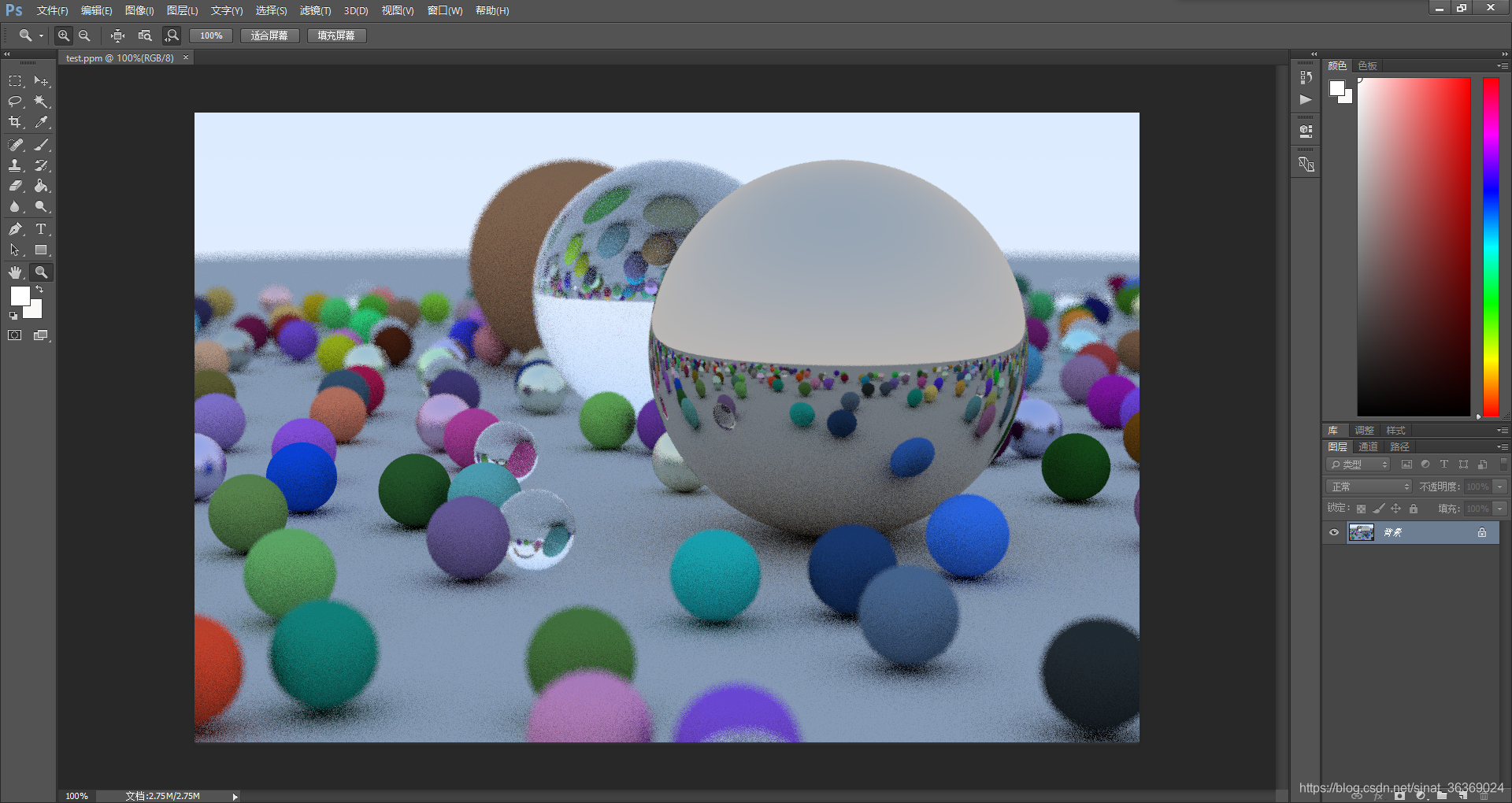Toggle scrubby zoom option
Image resolution: width=1512 pixels, height=803 pixels.
[172, 35]
